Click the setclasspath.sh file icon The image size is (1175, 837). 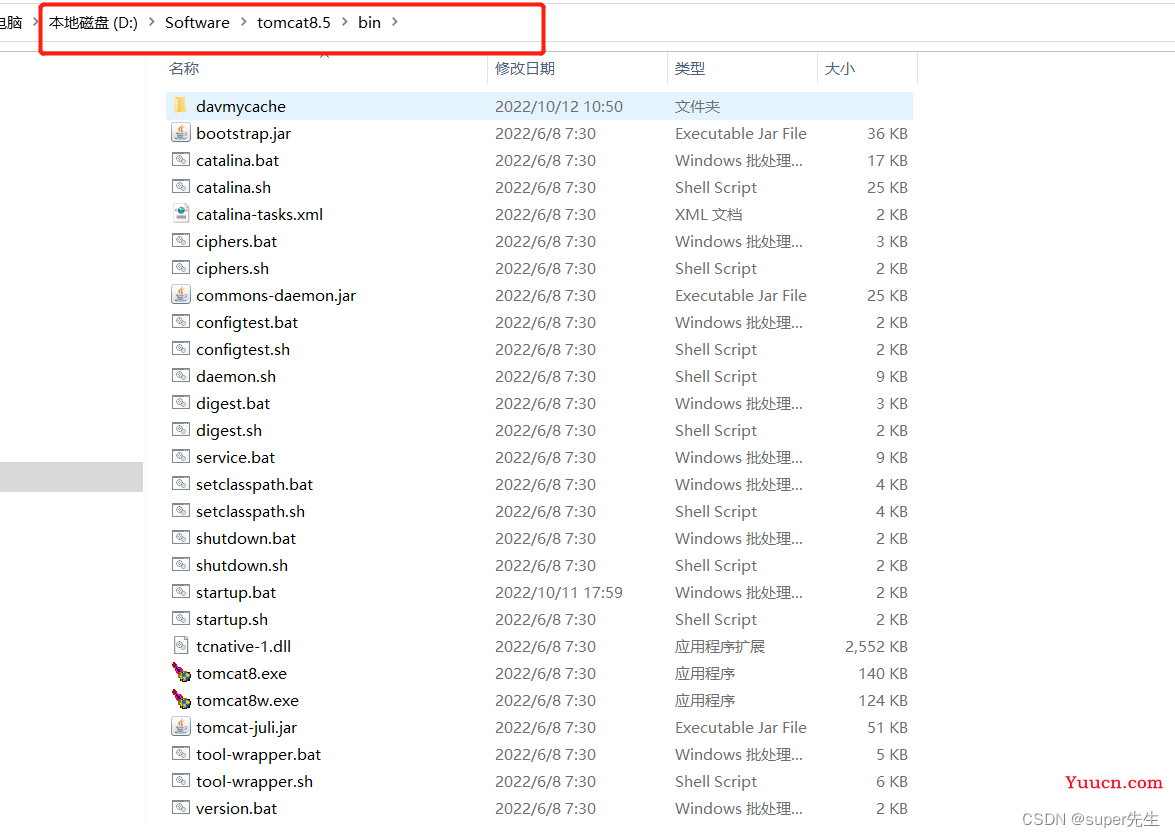click(181, 510)
